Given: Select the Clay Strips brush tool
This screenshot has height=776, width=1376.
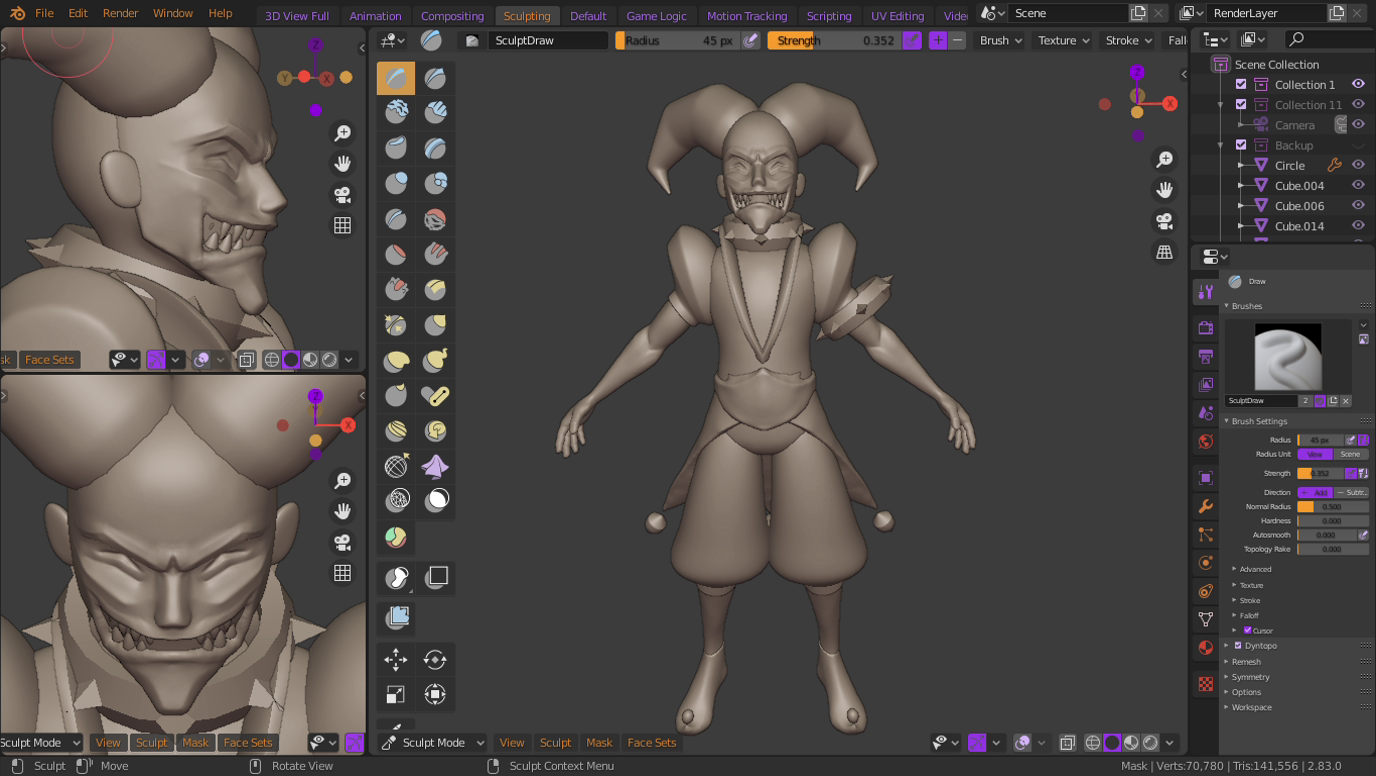Looking at the screenshot, I should [x=435, y=112].
